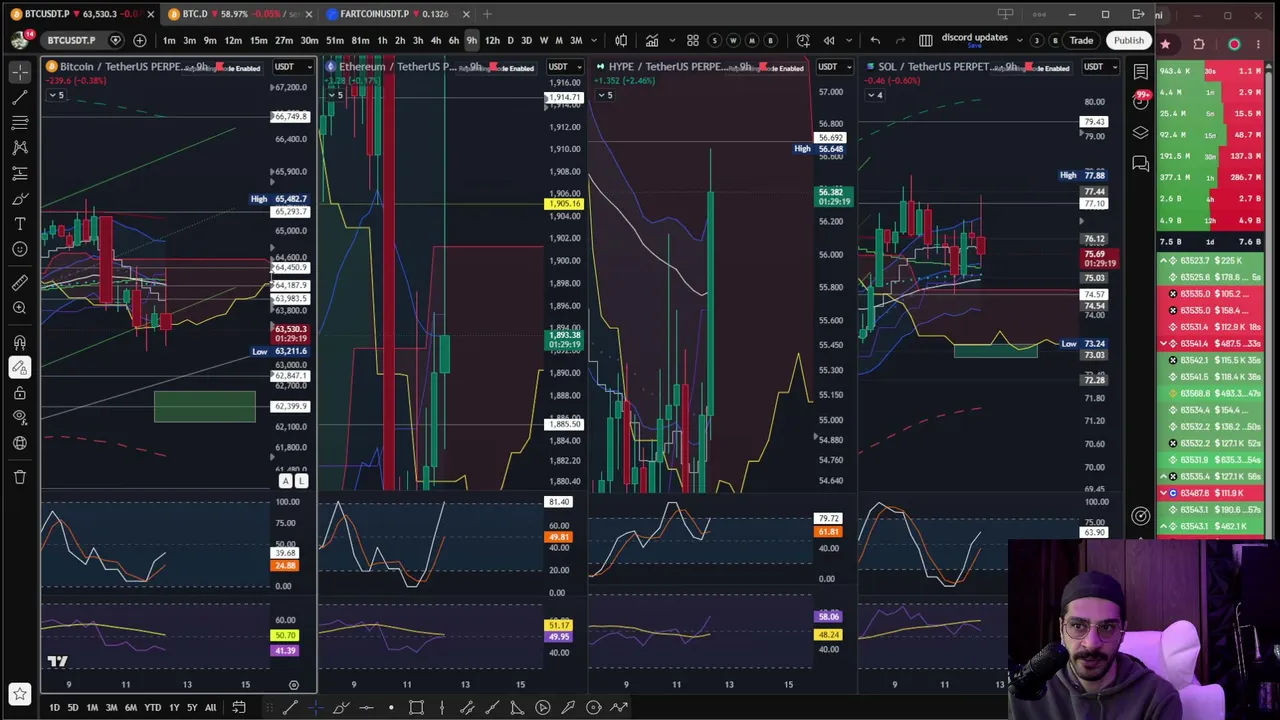The width and height of the screenshot is (1280, 720).
Task: Click the Trade button
Action: click(1081, 40)
